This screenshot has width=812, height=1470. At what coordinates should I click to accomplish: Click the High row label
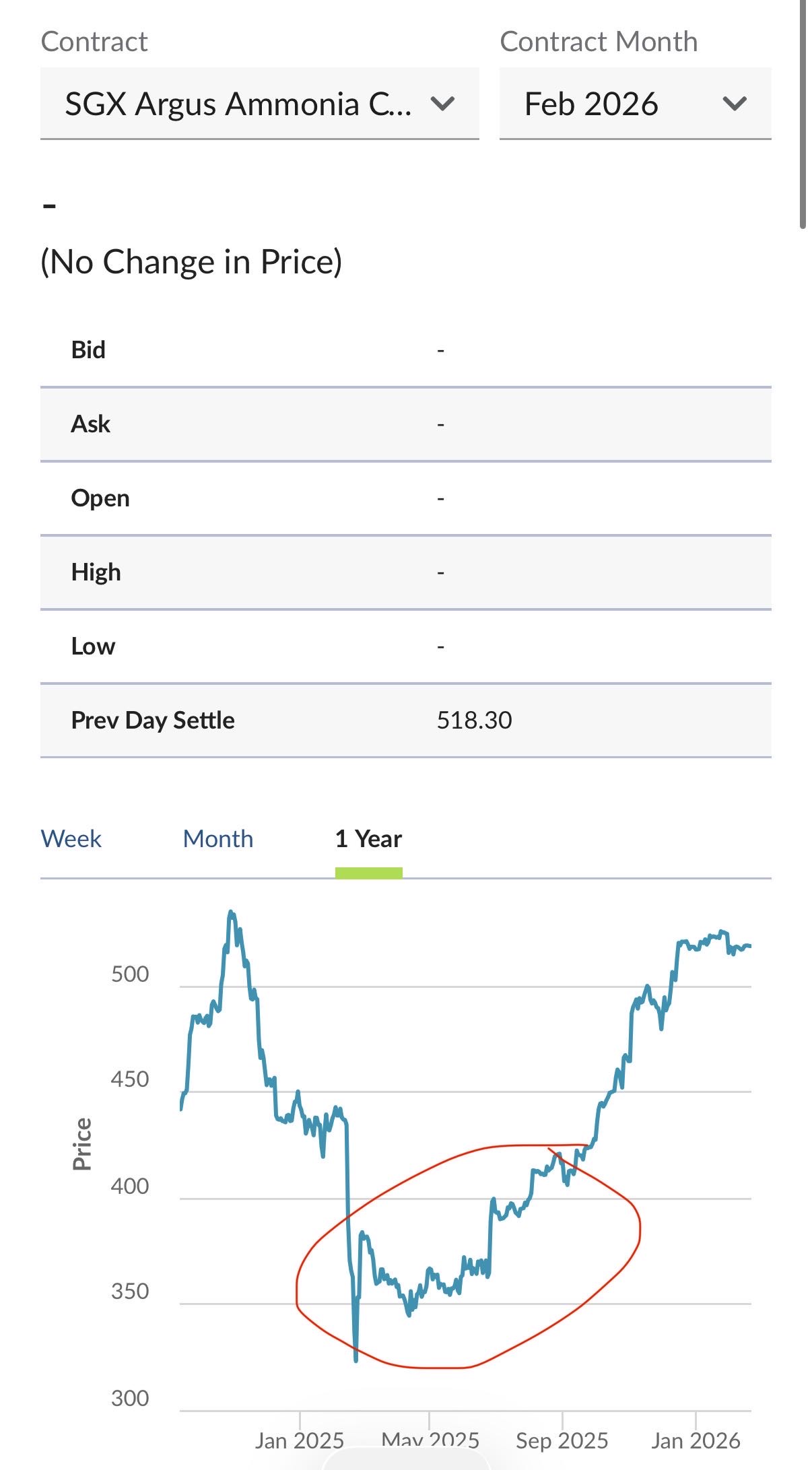tap(96, 572)
